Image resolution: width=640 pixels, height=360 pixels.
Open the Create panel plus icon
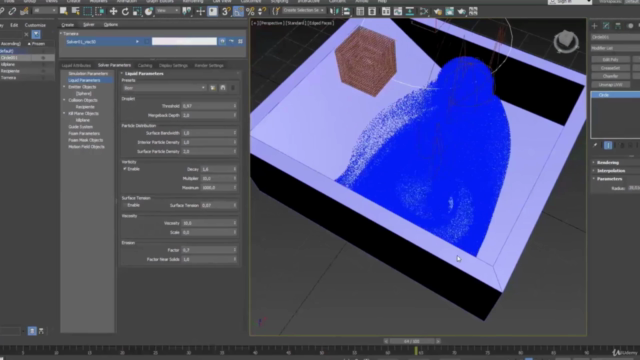[x=594, y=26]
